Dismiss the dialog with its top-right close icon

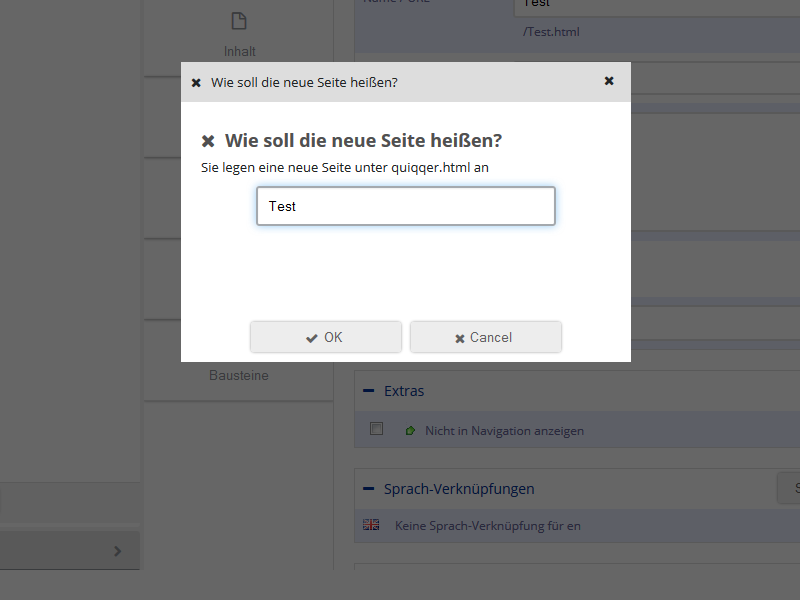[x=609, y=81]
